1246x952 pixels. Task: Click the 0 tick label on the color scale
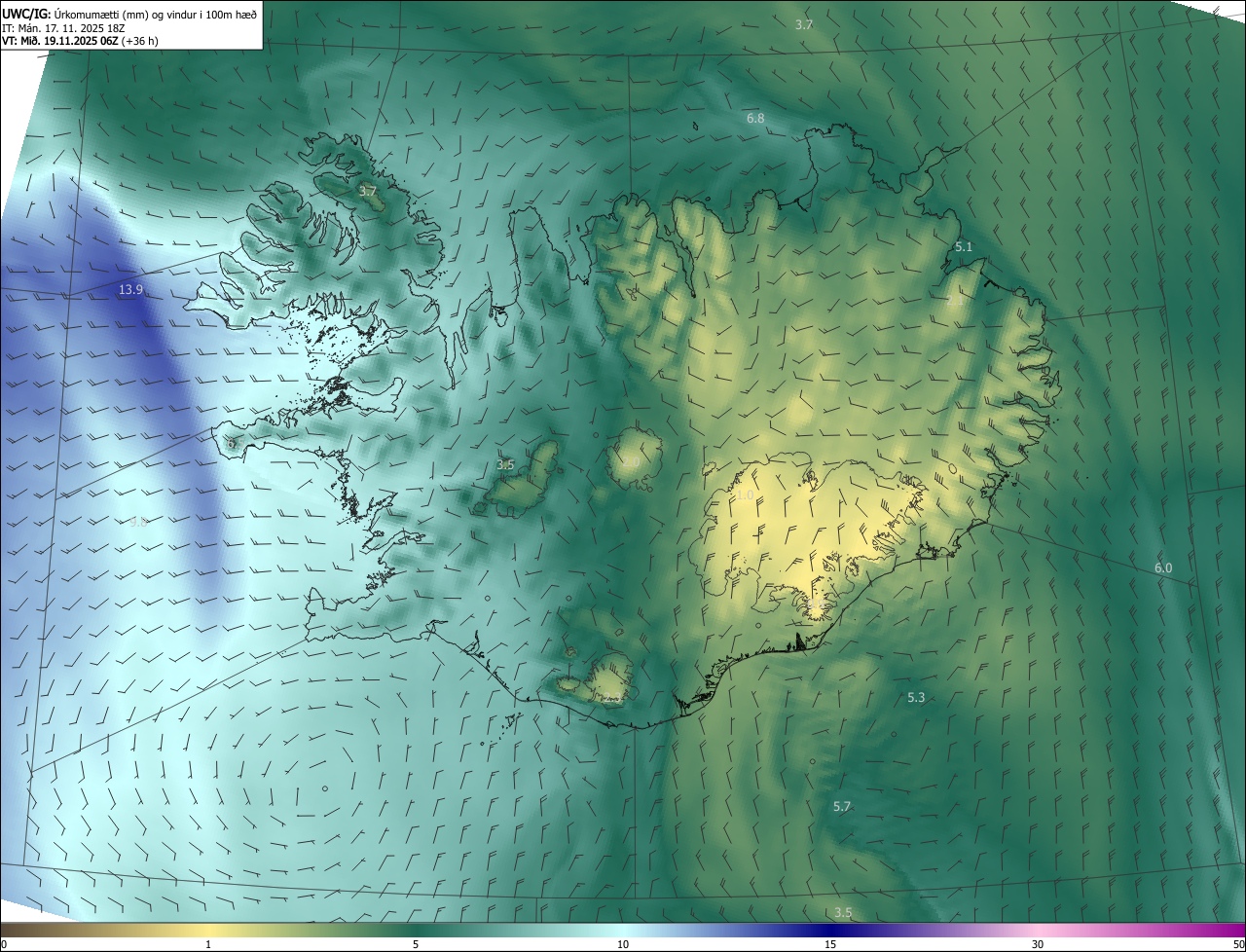pos(4,945)
